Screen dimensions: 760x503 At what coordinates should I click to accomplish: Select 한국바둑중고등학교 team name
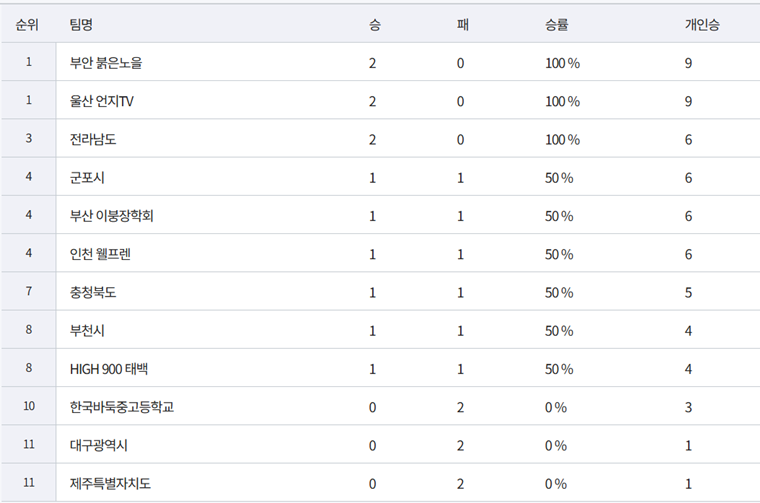pos(122,408)
